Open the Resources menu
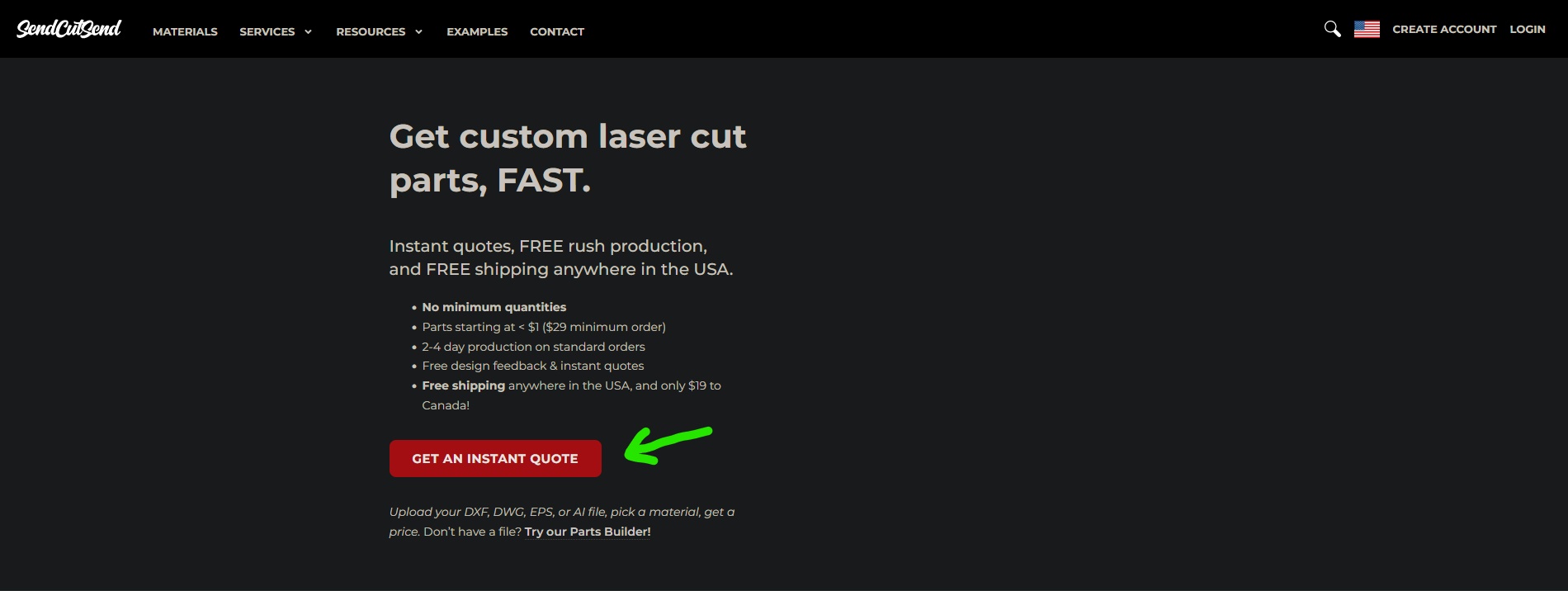This screenshot has height=591, width=1568. click(371, 31)
